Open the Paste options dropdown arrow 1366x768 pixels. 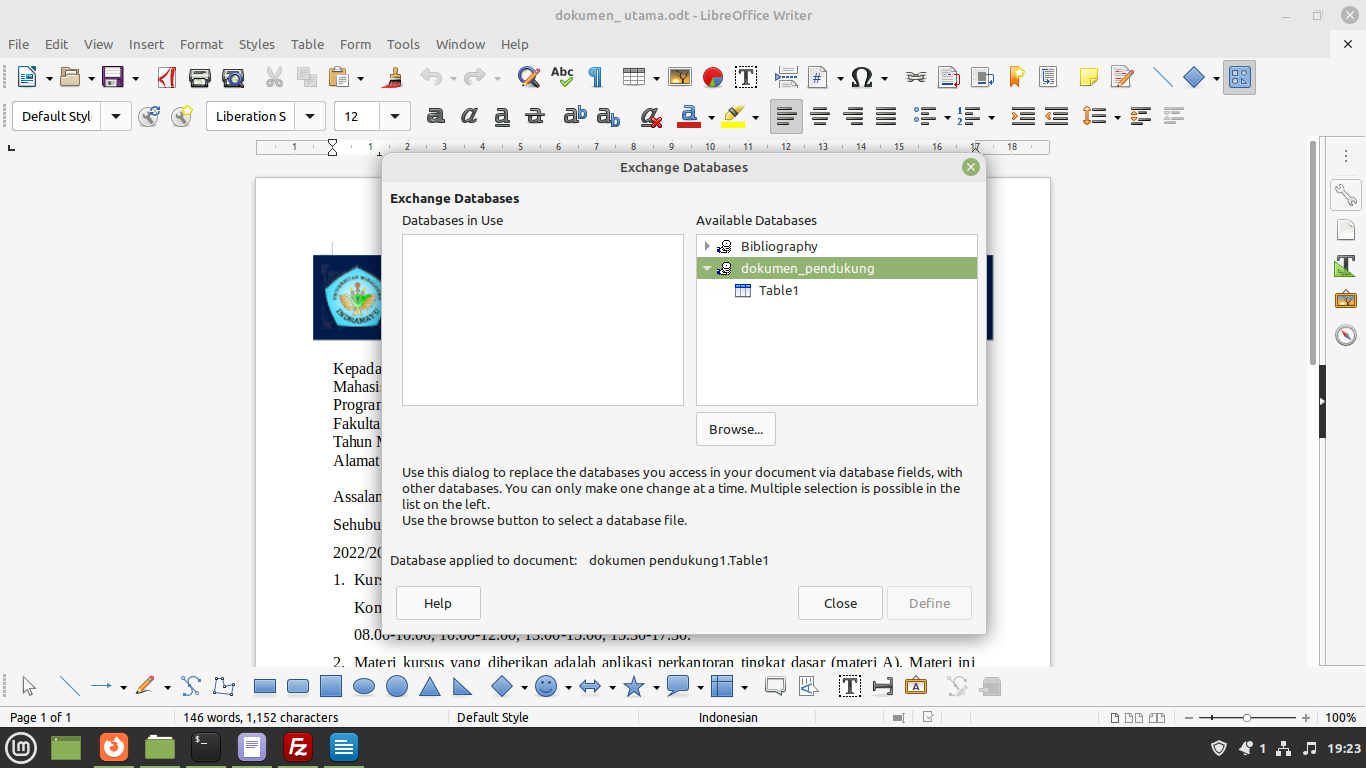coord(360,77)
